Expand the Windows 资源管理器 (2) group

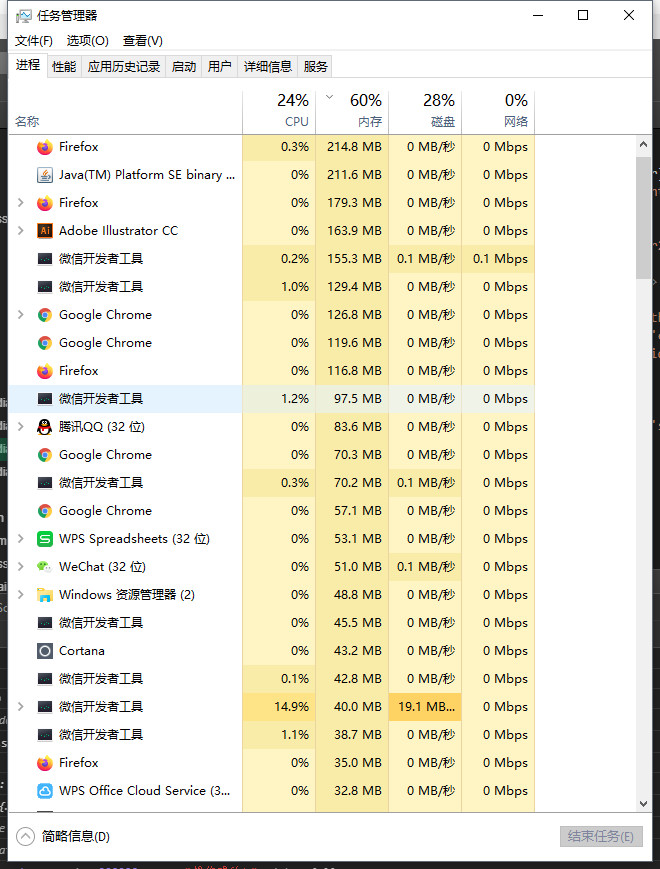click(21, 595)
